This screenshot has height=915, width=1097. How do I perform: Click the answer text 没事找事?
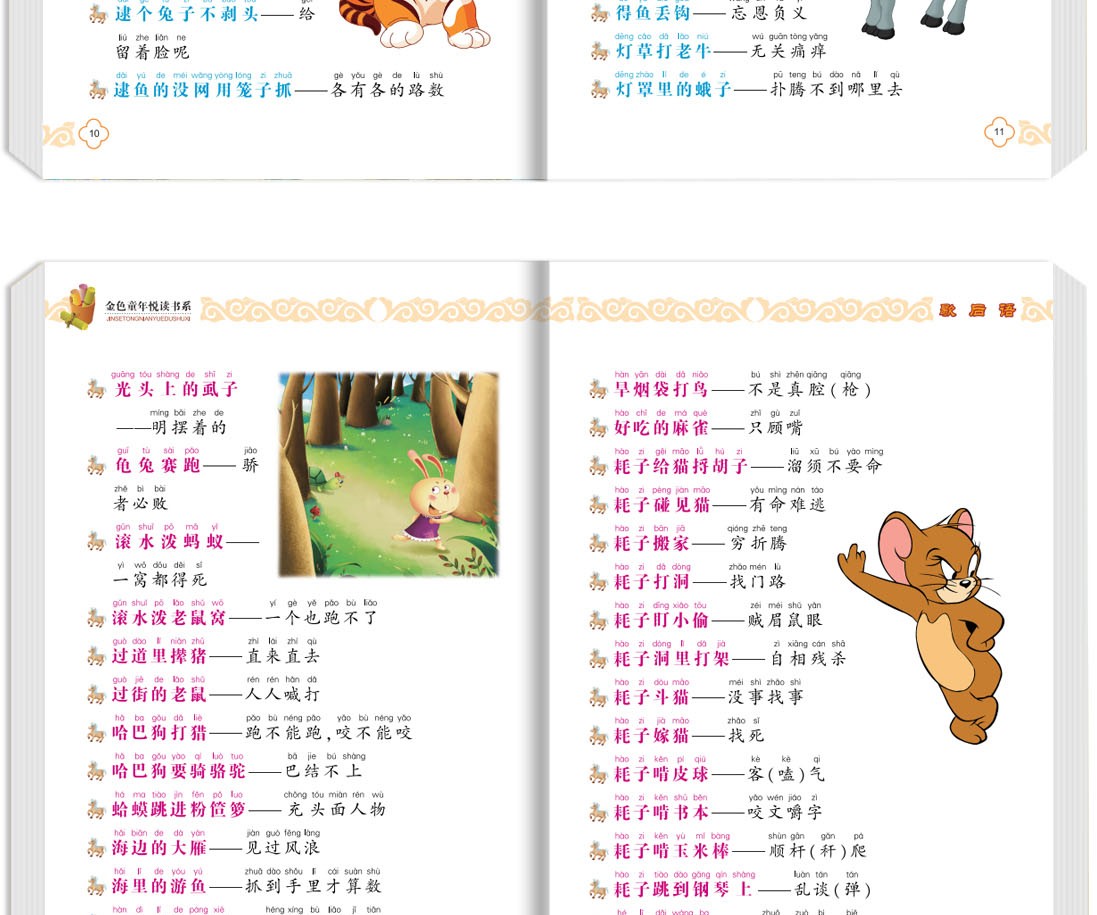(x=765, y=697)
